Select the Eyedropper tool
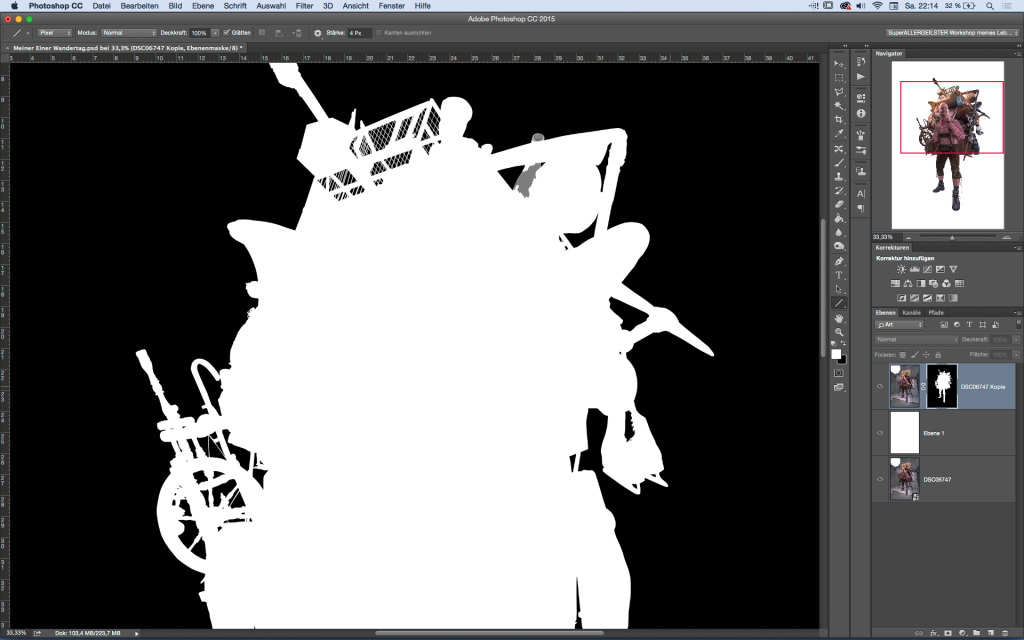The image size is (1024, 640). pyautogui.click(x=839, y=134)
